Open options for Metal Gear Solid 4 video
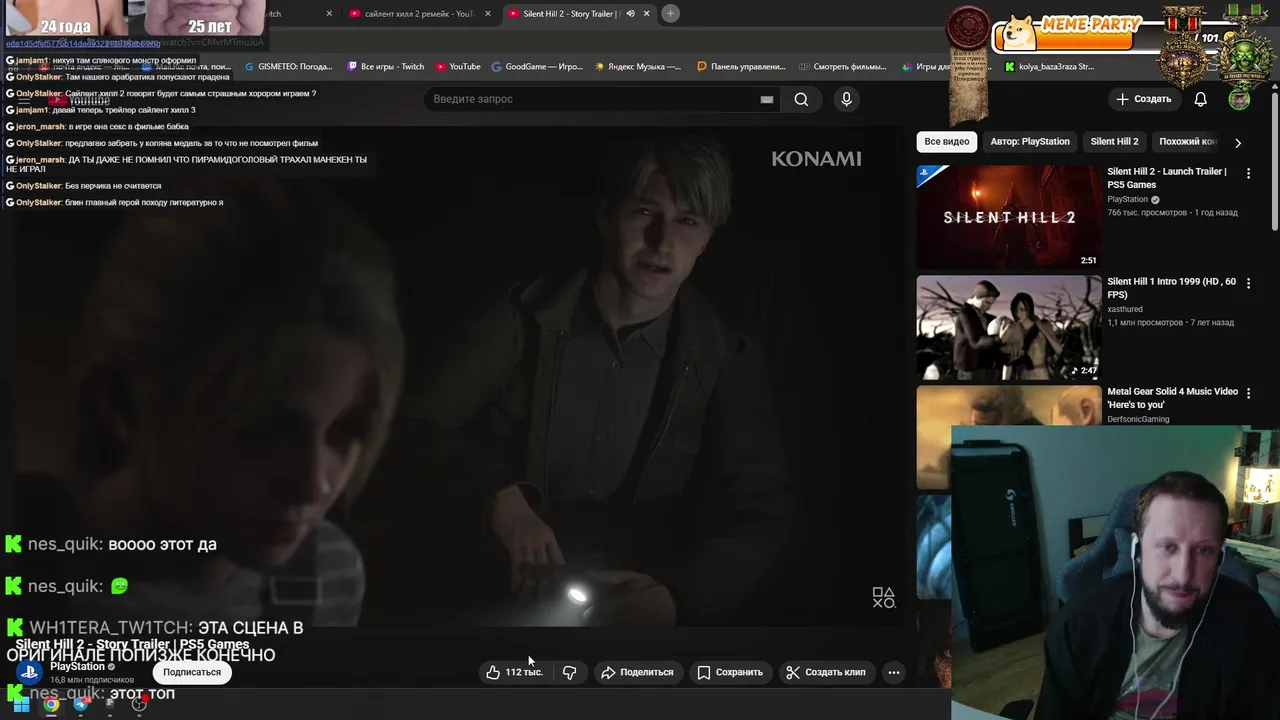 pos(1248,393)
